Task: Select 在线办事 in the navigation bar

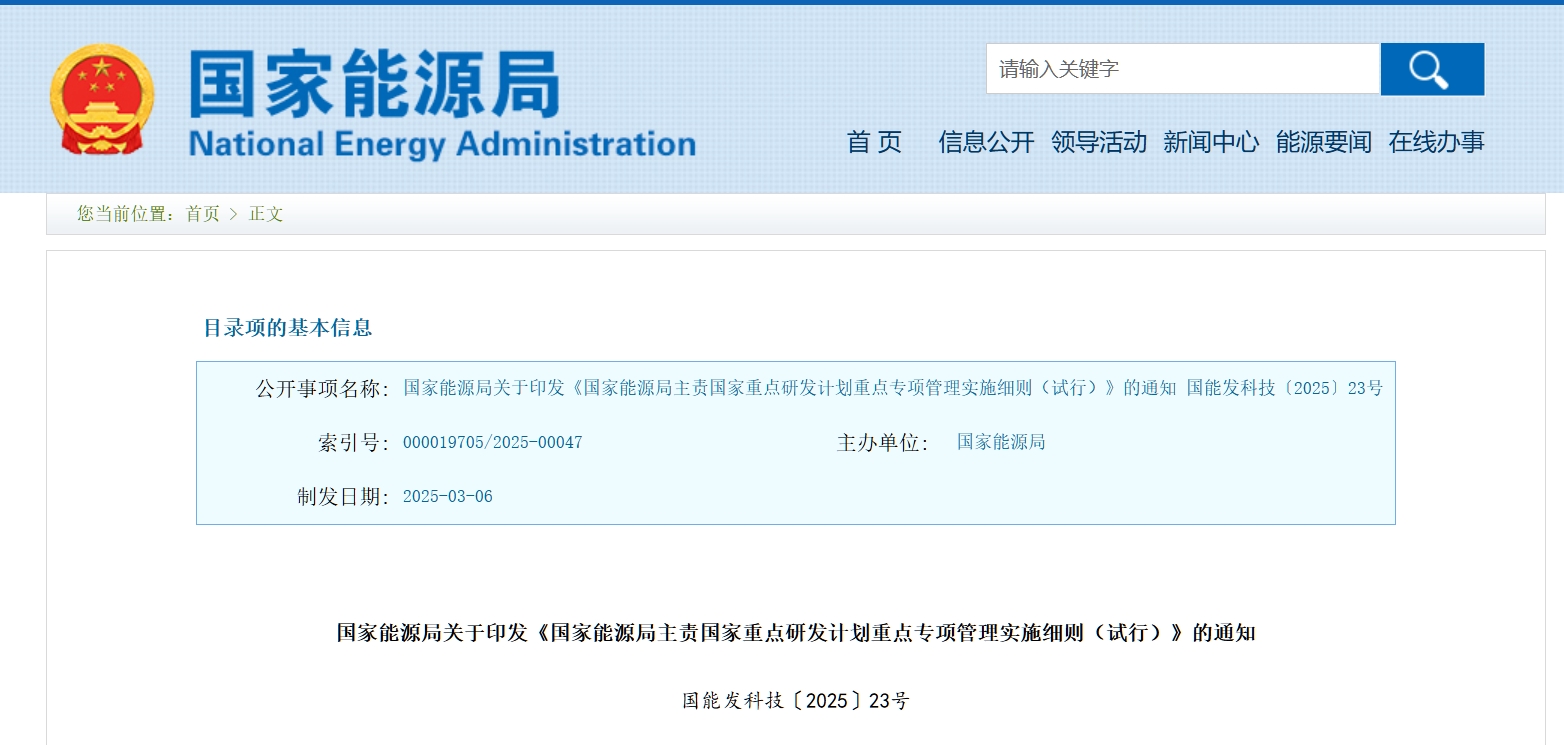Action: [x=1436, y=142]
